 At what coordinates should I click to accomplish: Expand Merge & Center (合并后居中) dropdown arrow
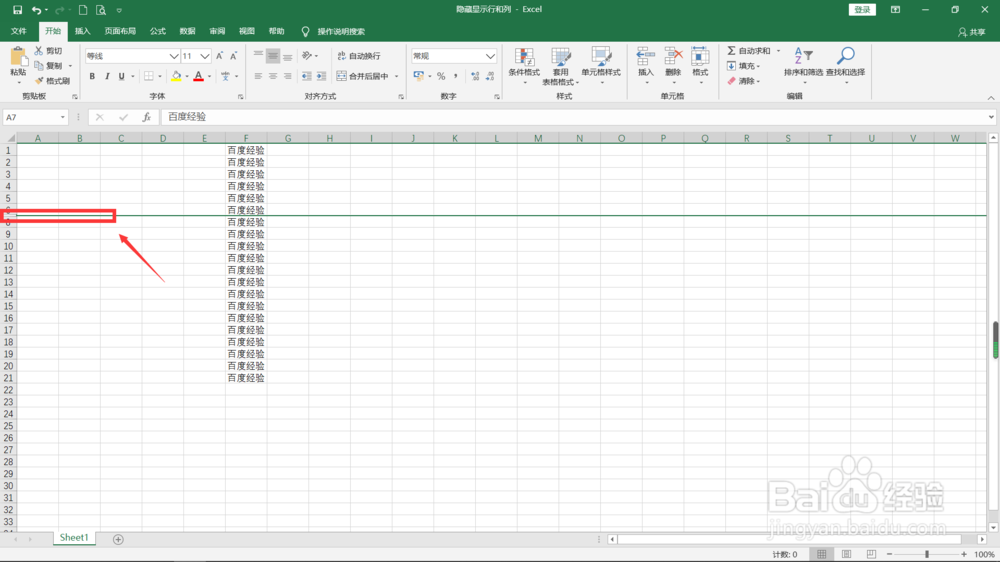click(397, 77)
